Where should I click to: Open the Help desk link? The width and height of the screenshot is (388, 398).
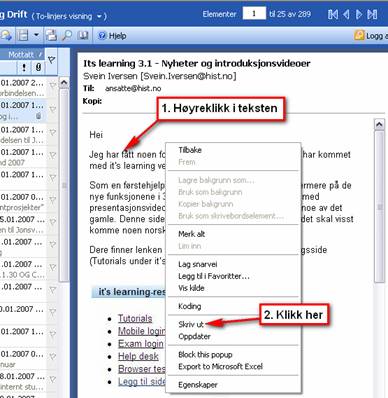pos(138,357)
